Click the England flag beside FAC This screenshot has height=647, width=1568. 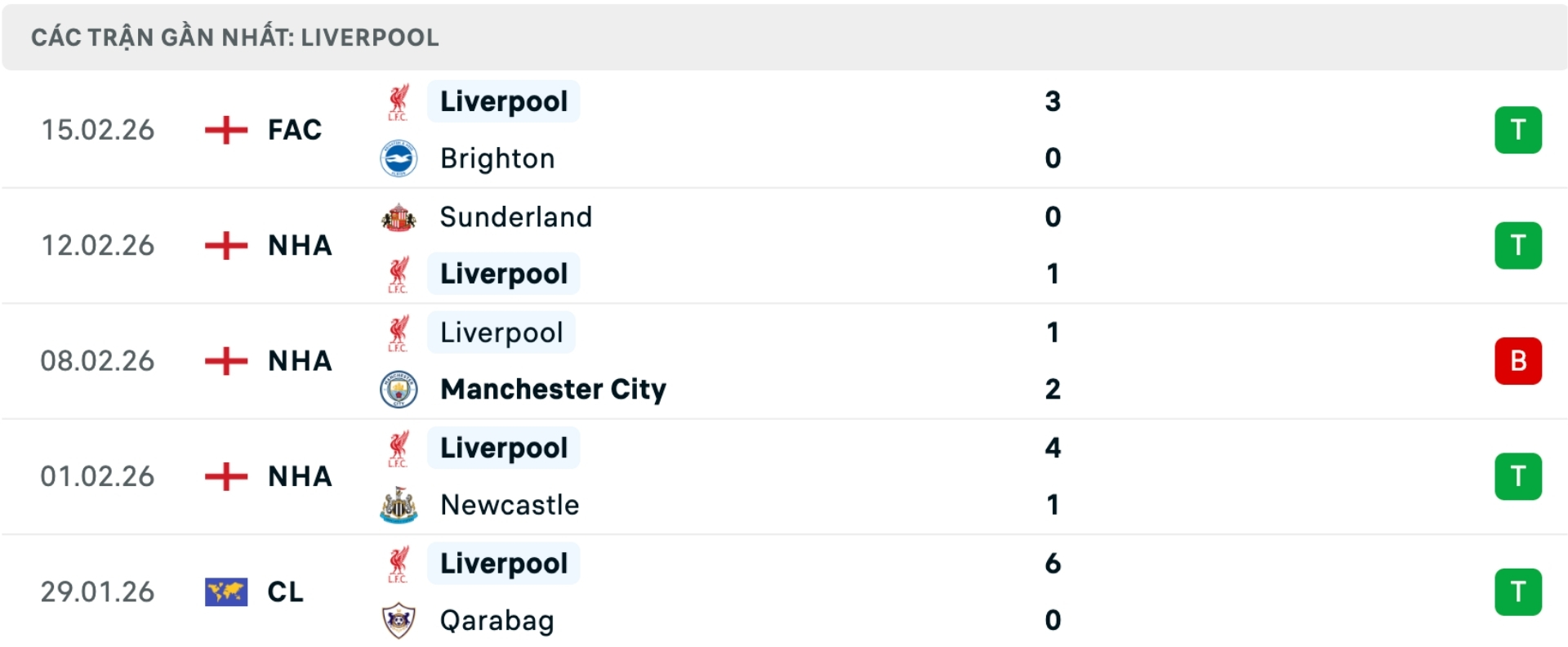(225, 130)
